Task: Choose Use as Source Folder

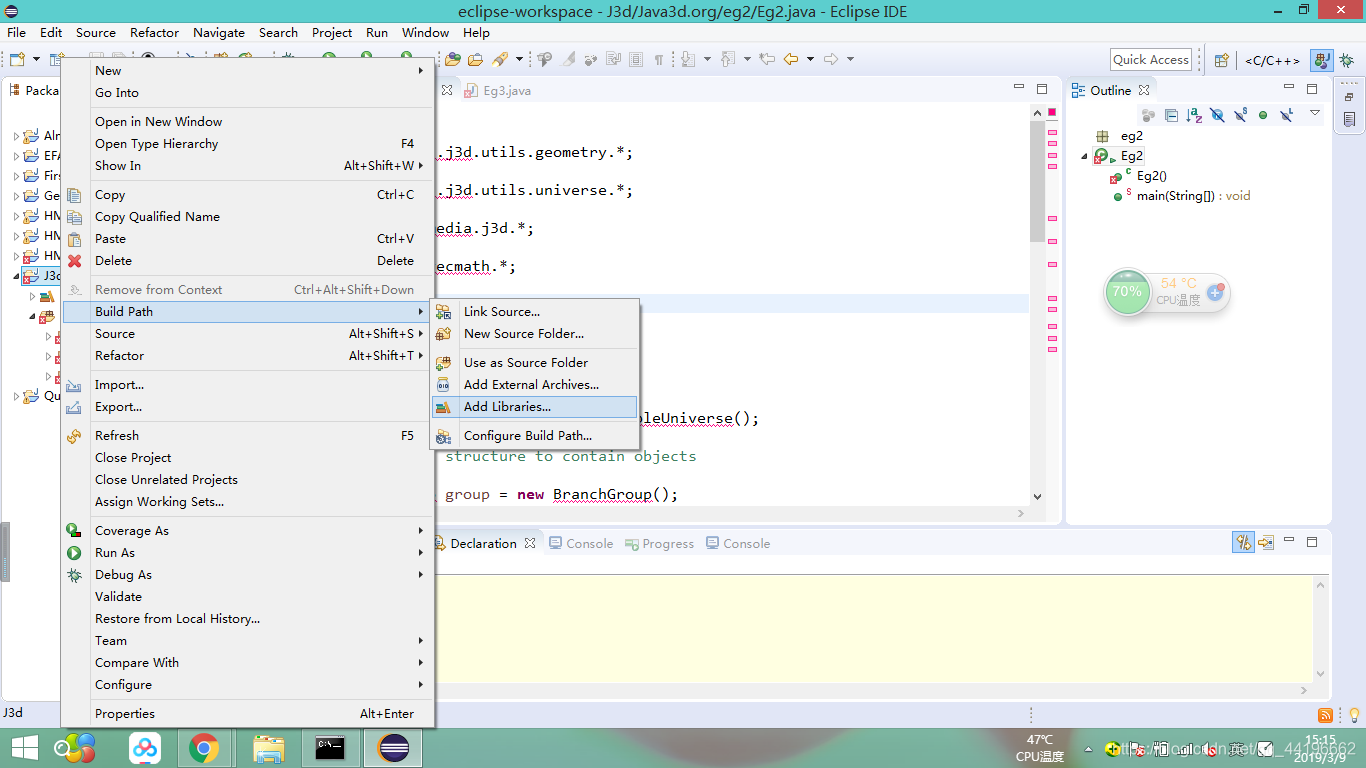Action: (534, 363)
